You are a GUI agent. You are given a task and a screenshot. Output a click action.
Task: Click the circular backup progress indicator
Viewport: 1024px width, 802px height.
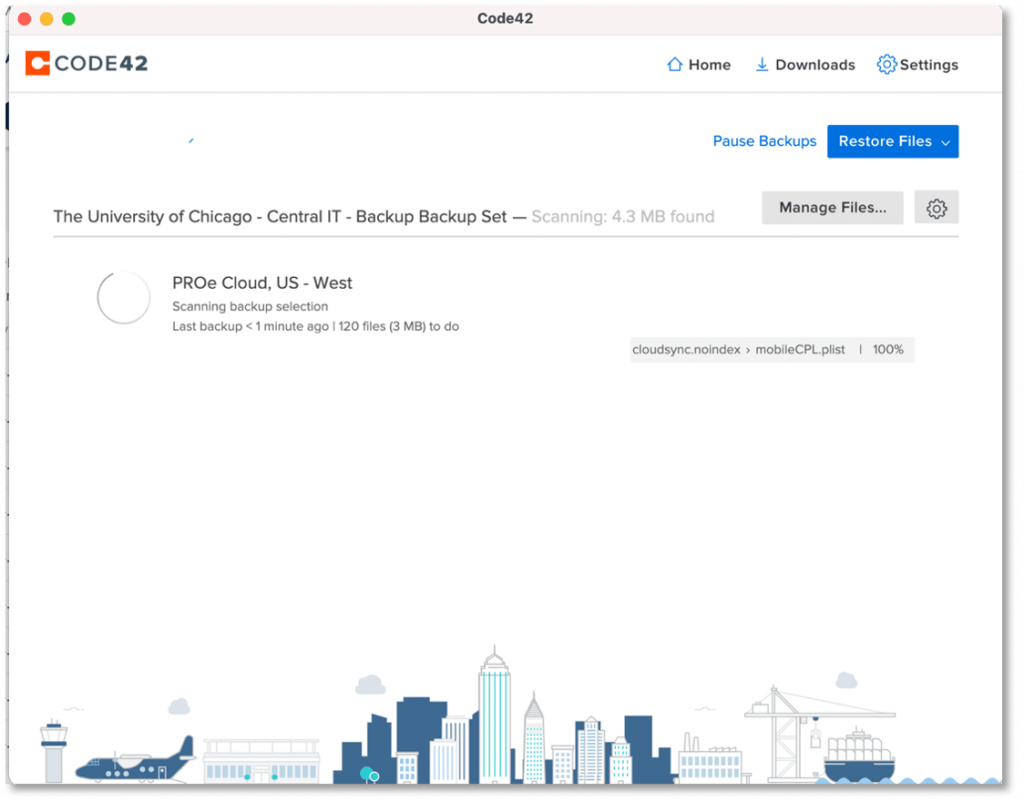pos(123,298)
